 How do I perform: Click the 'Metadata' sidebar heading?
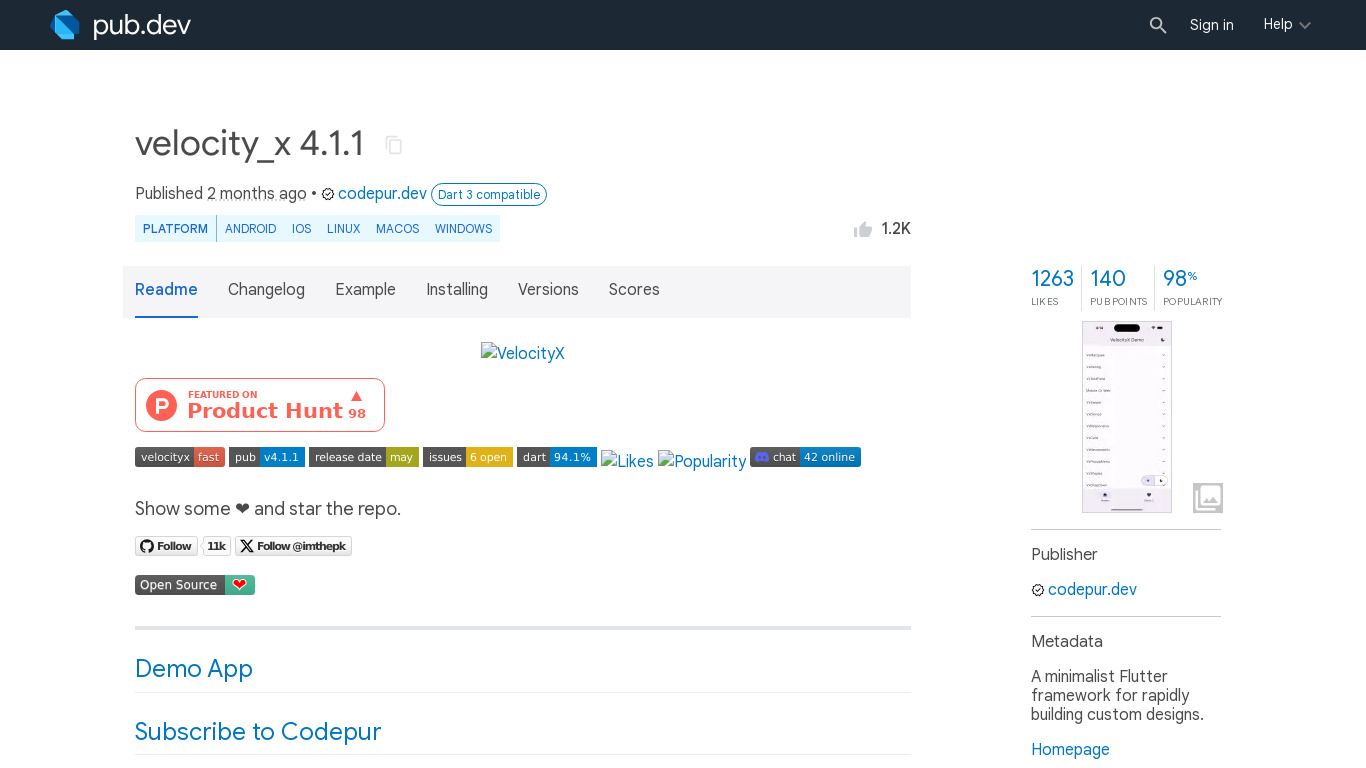pyautogui.click(x=1067, y=642)
